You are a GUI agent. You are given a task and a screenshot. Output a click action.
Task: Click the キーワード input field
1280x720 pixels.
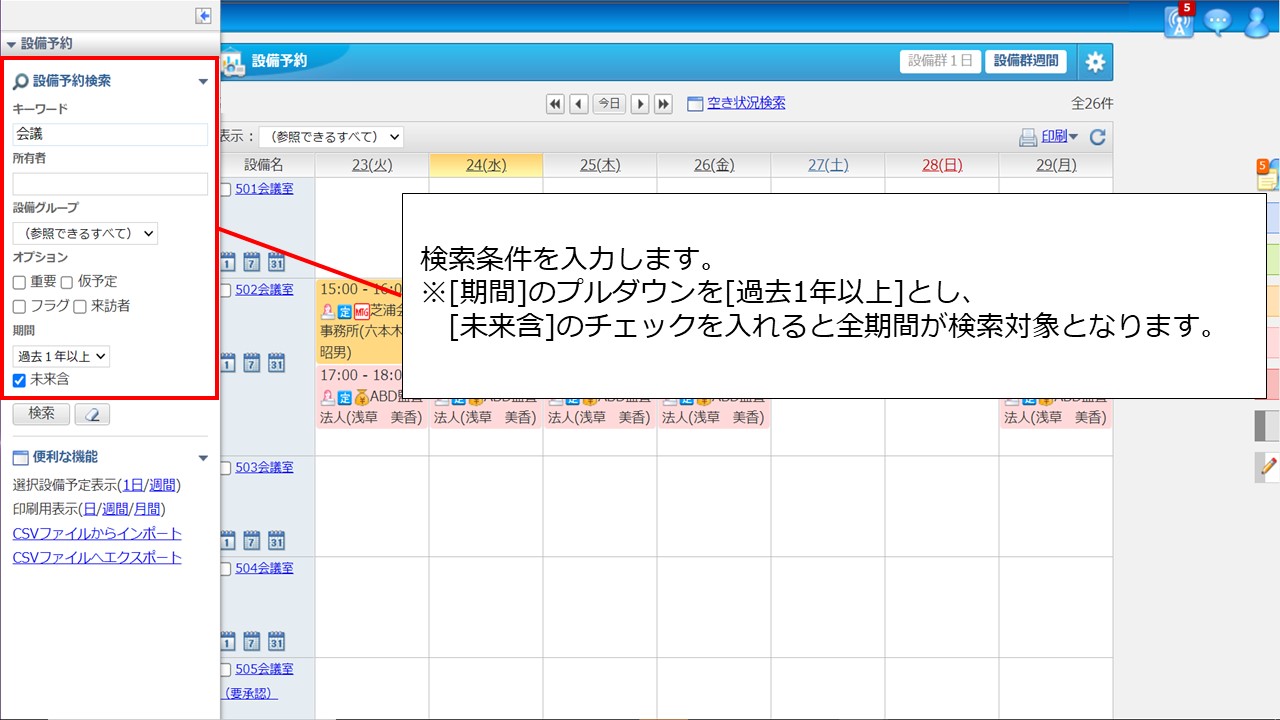[x=110, y=134]
